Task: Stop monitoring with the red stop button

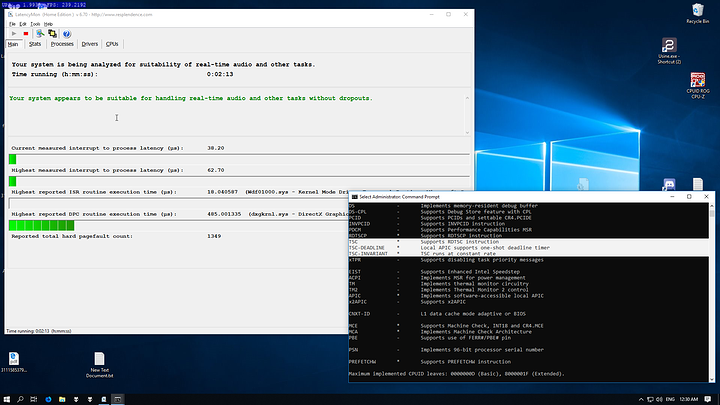Action: click(26, 34)
